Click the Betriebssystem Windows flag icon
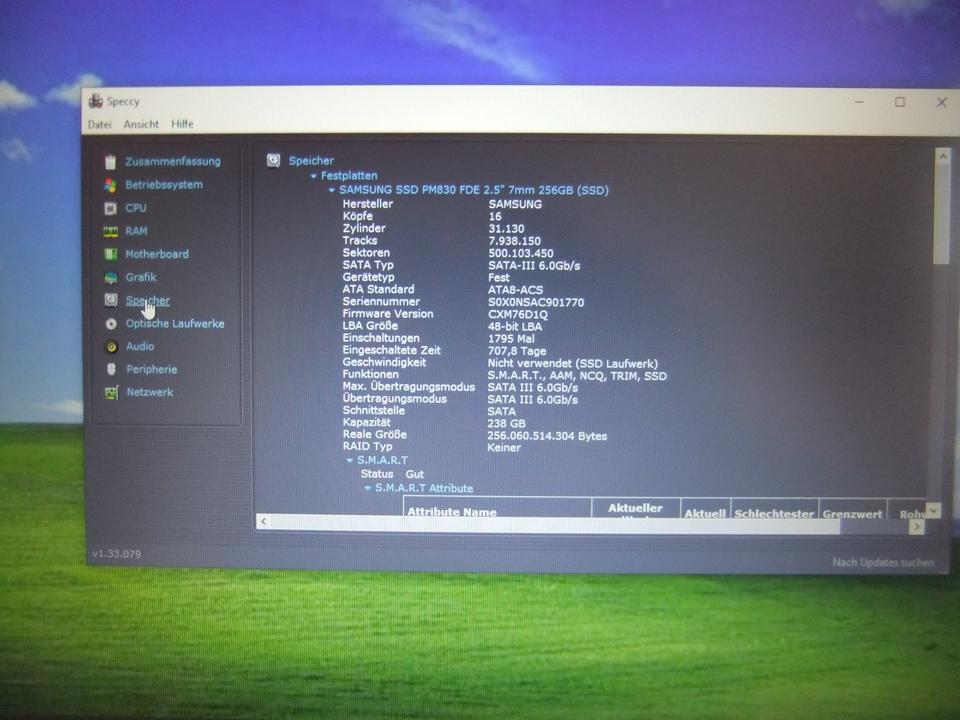This screenshot has width=960, height=720. [x=110, y=185]
